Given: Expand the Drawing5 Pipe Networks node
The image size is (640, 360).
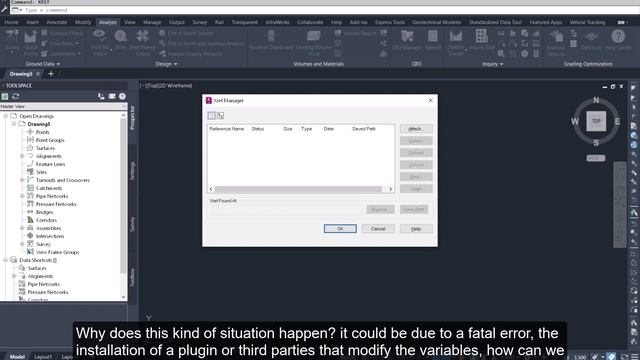Looking at the screenshot, I should [22, 196].
